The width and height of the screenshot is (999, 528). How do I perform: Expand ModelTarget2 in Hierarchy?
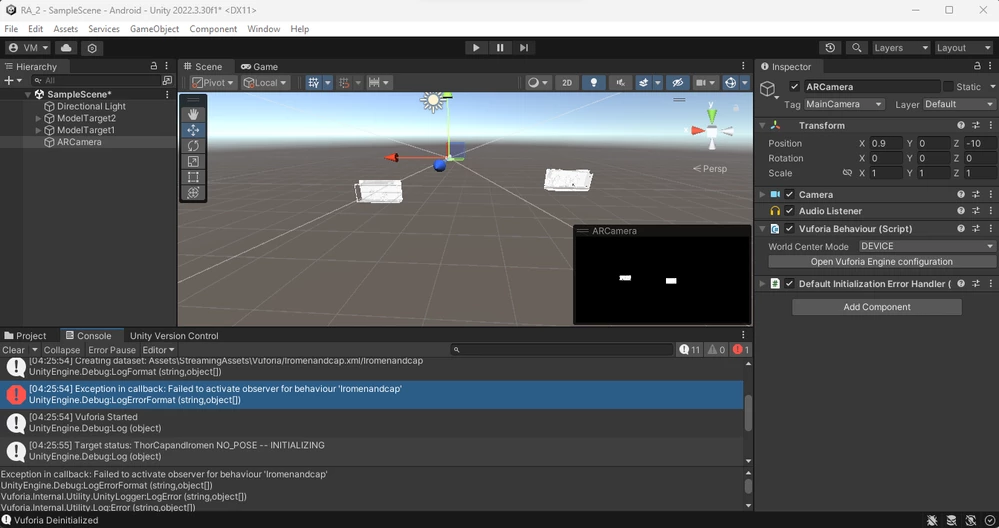pyautogui.click(x=38, y=118)
